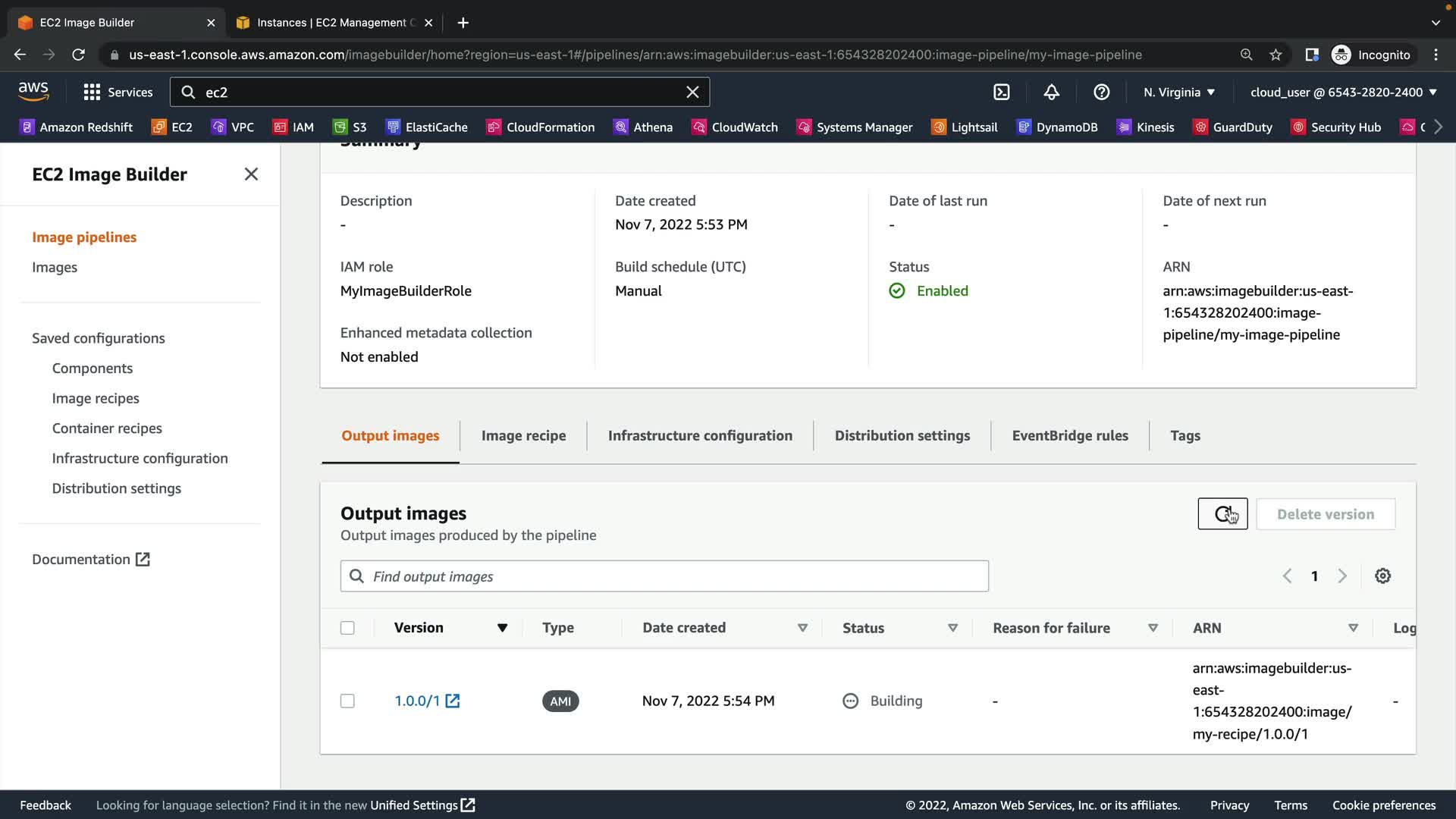The height and width of the screenshot is (819, 1456).
Task: Check the version 1.0.0/1 row
Action: point(347,701)
